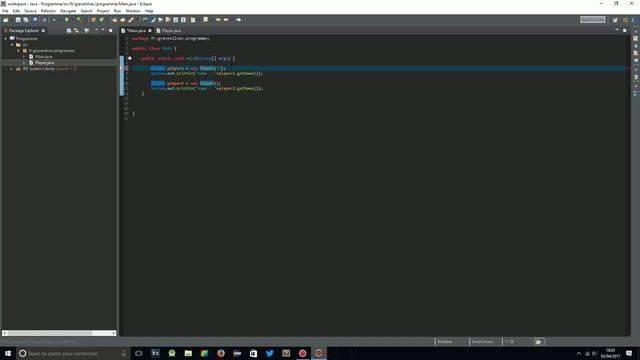The image size is (640, 360).
Task: Click the Save All toolbar icon
Action: (26, 20)
